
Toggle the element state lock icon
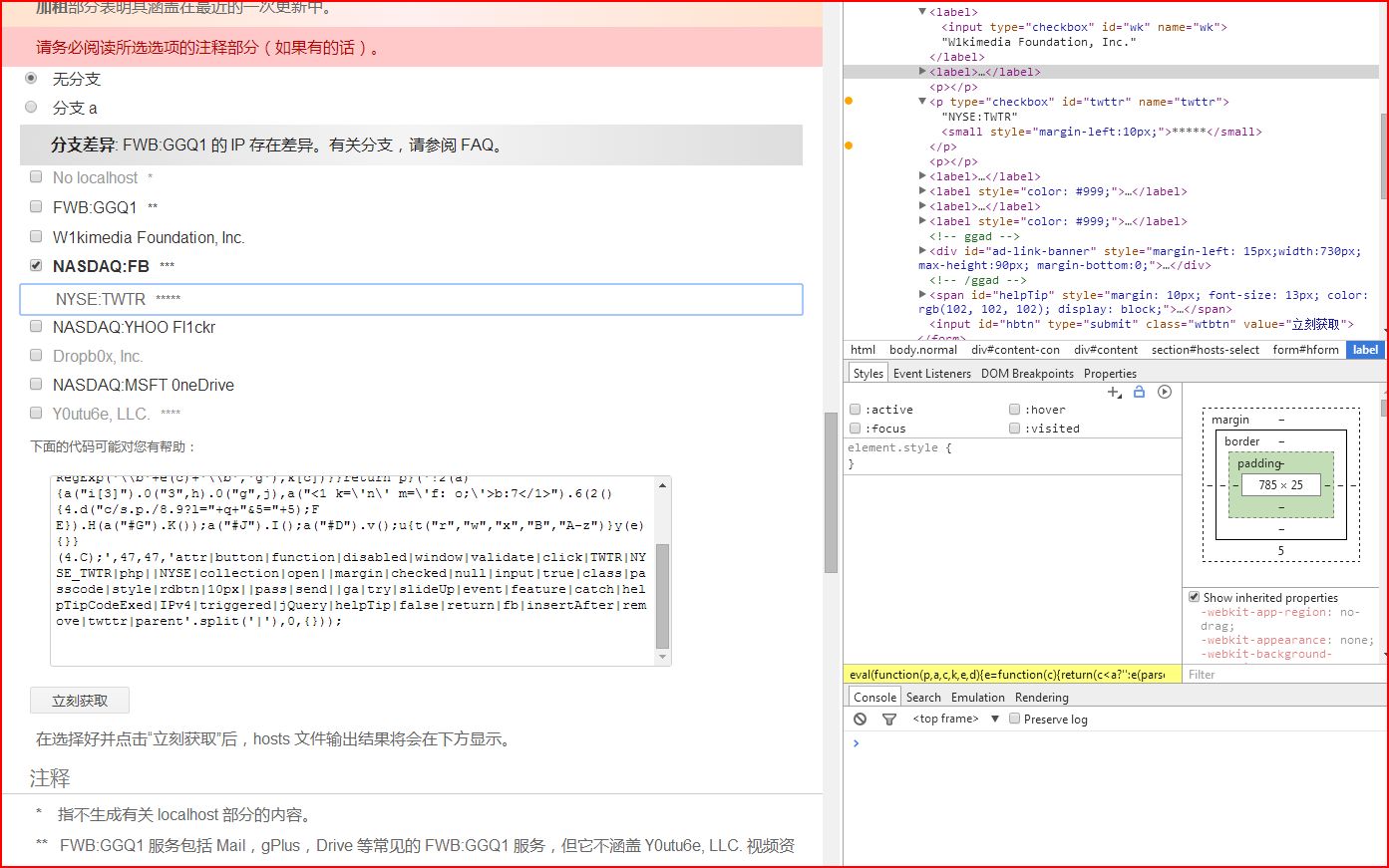(x=1139, y=392)
